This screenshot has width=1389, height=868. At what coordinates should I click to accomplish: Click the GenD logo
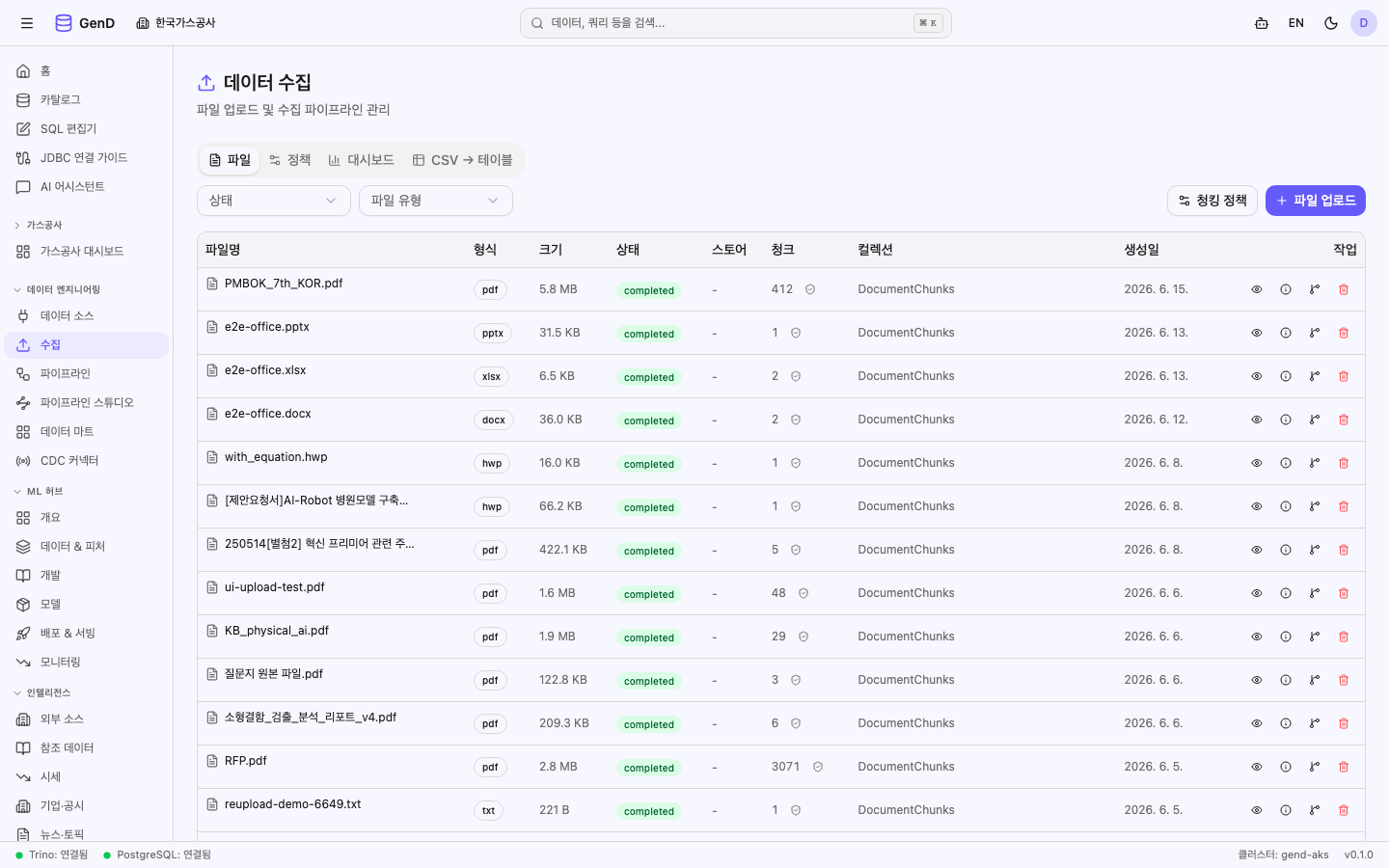click(85, 23)
